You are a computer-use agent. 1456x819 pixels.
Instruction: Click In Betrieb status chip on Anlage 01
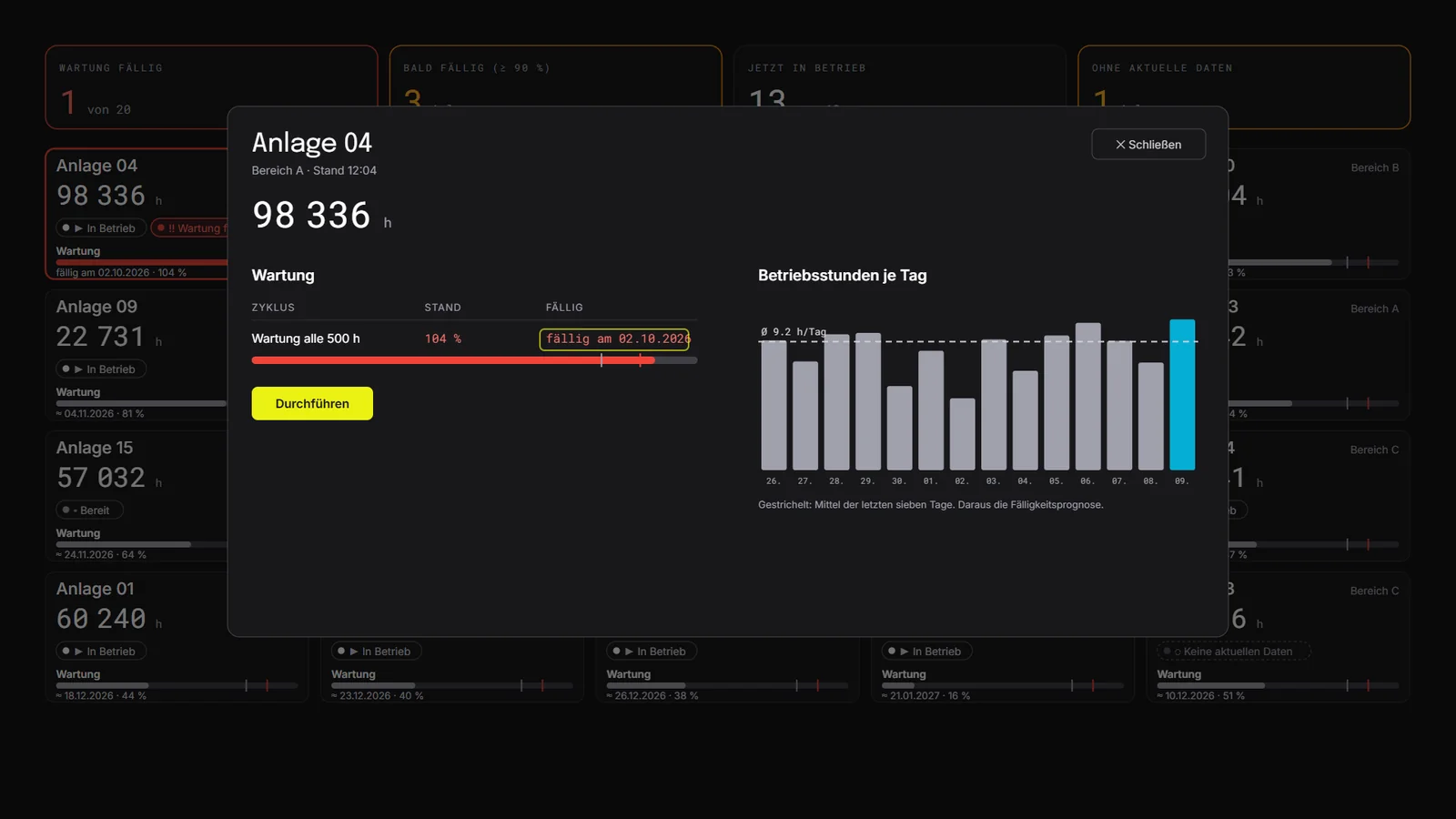click(x=102, y=652)
